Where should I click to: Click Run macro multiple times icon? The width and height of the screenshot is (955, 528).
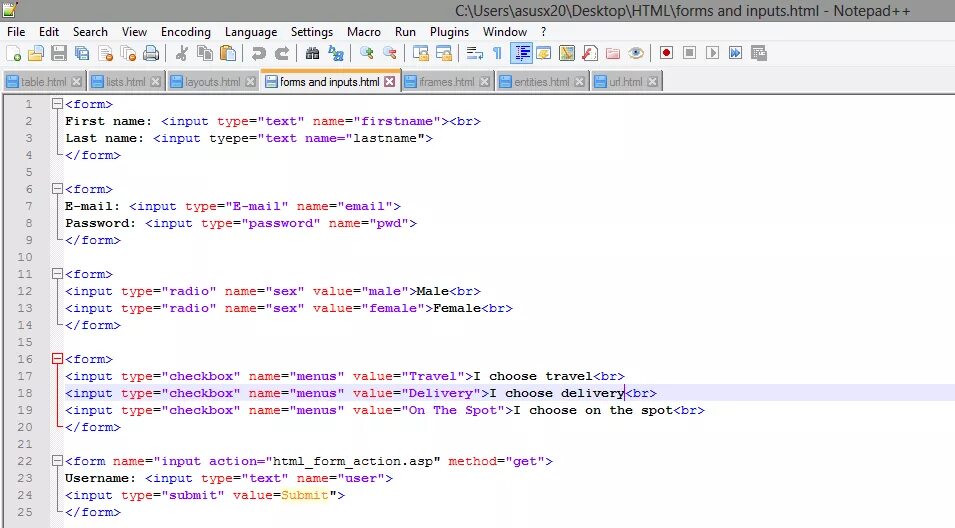(736, 54)
